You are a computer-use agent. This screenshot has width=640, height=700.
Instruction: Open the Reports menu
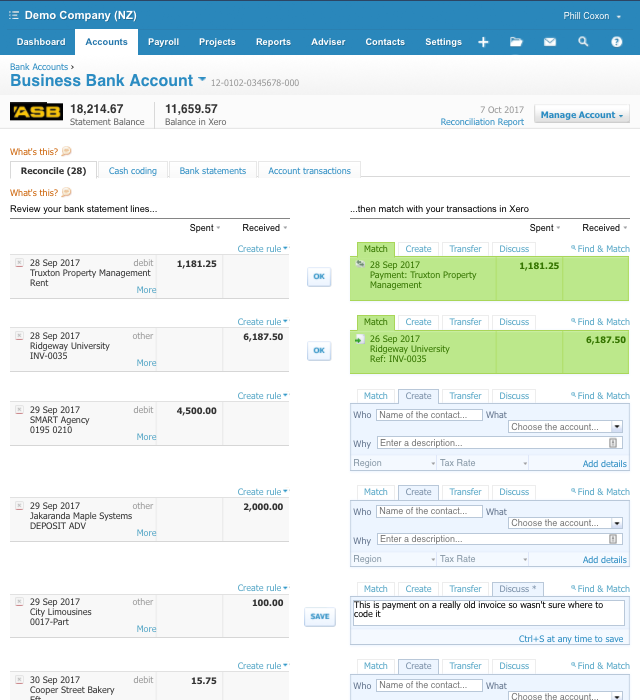point(273,42)
